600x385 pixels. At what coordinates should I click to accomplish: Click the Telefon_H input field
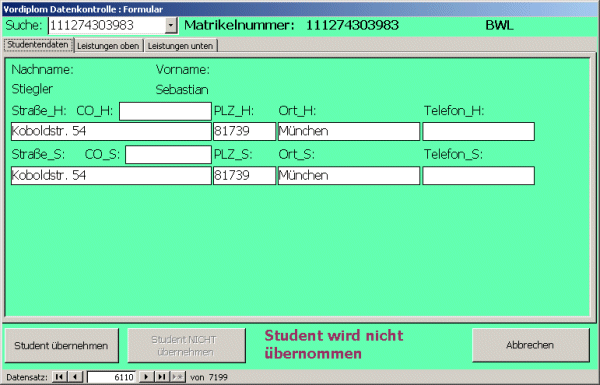(x=478, y=132)
